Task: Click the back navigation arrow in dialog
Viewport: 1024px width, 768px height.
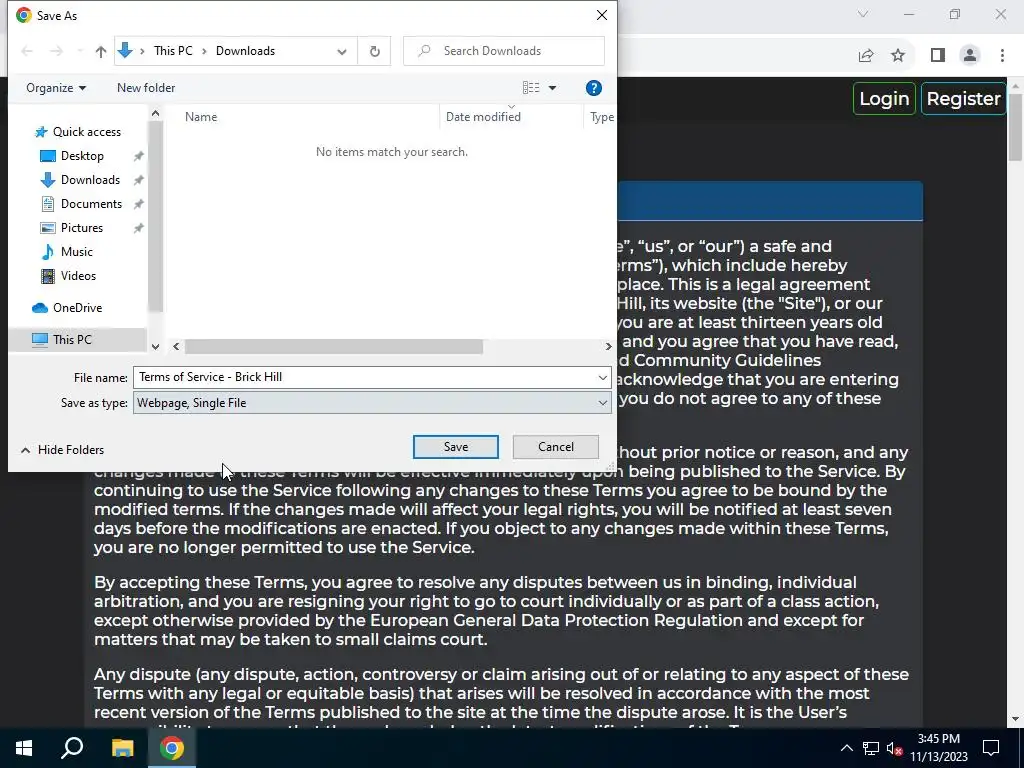Action: [x=27, y=51]
